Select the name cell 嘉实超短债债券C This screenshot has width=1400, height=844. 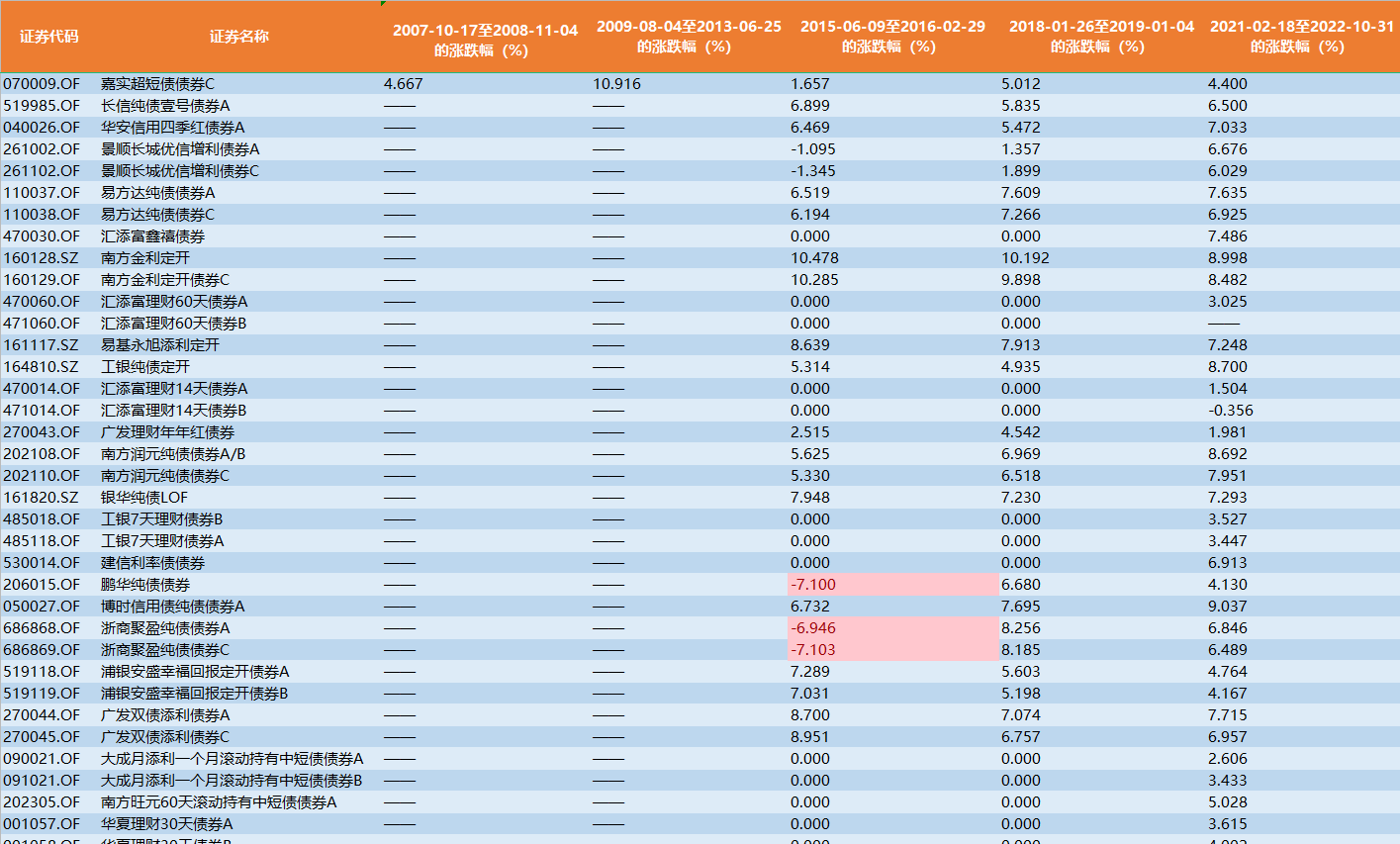click(157, 84)
